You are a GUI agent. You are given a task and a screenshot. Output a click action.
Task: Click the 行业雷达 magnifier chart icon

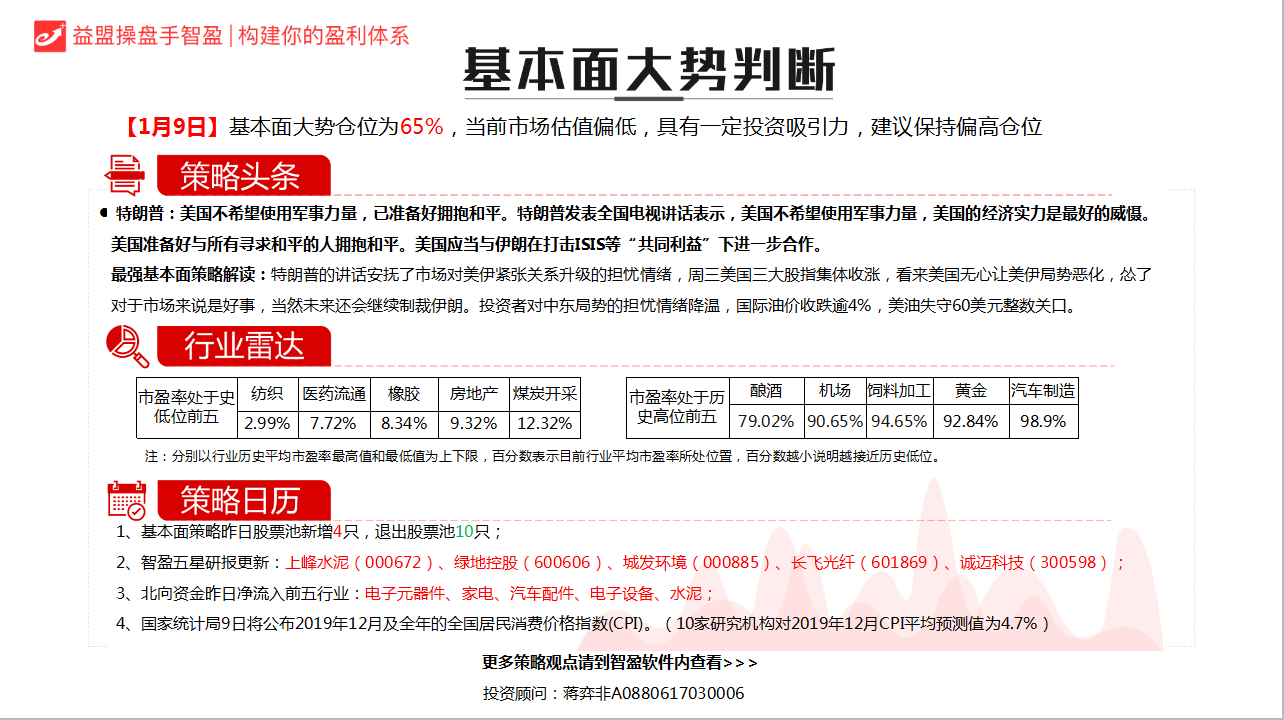pos(127,346)
